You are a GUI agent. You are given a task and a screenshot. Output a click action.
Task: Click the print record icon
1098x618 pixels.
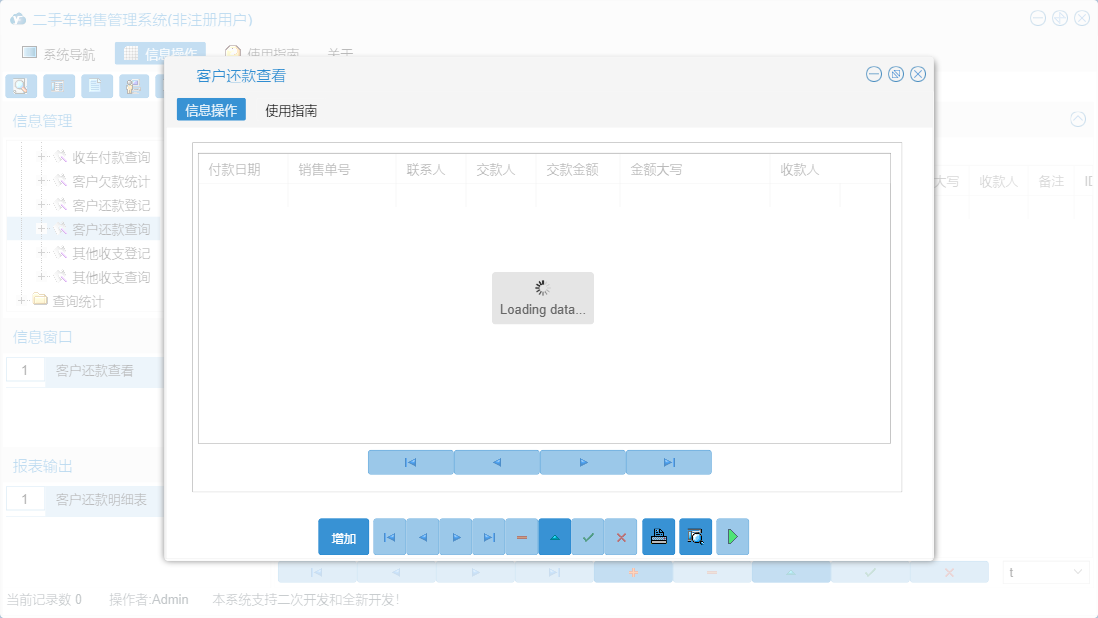(658, 537)
